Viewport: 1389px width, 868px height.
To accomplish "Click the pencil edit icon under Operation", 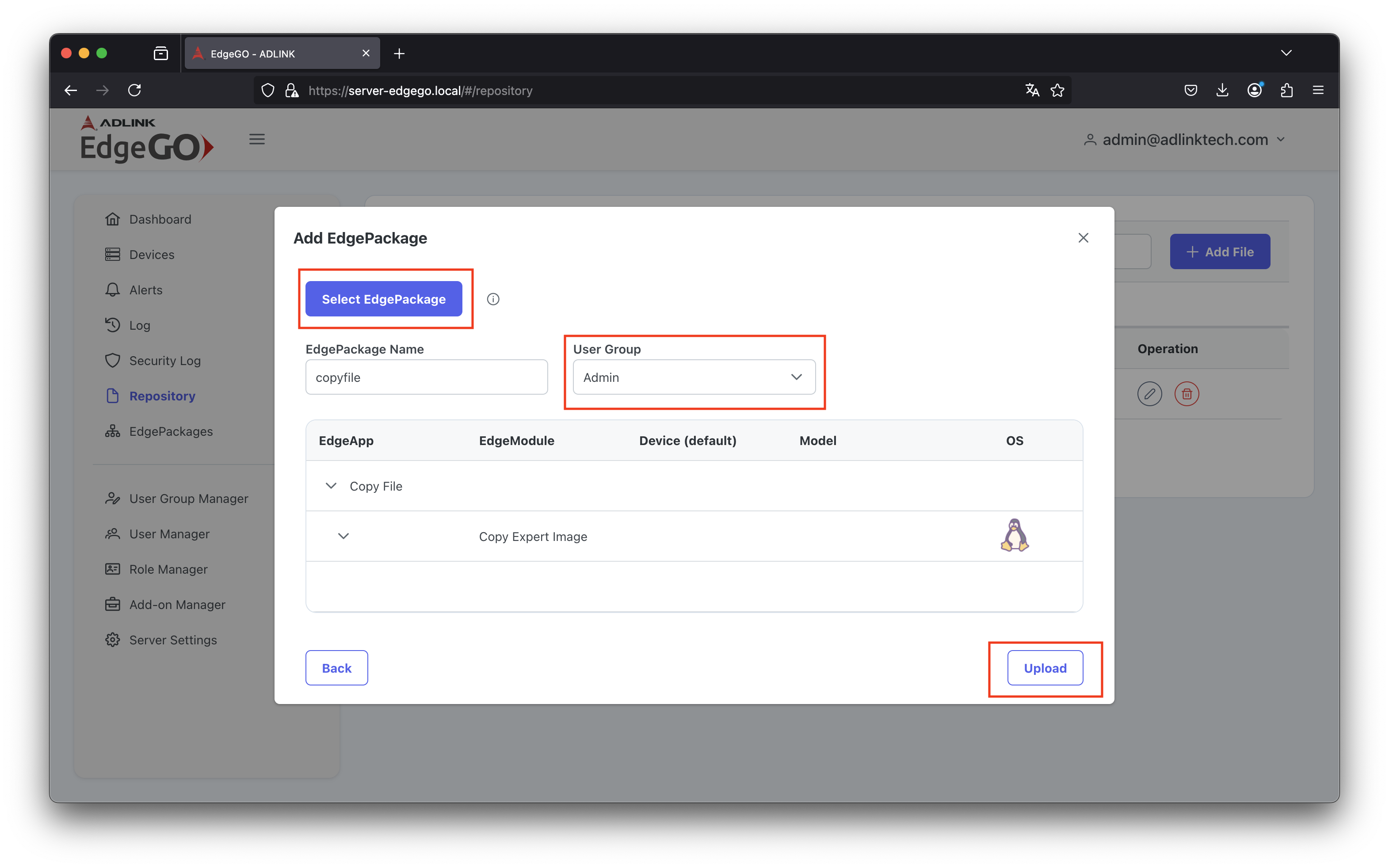I will click(x=1149, y=394).
